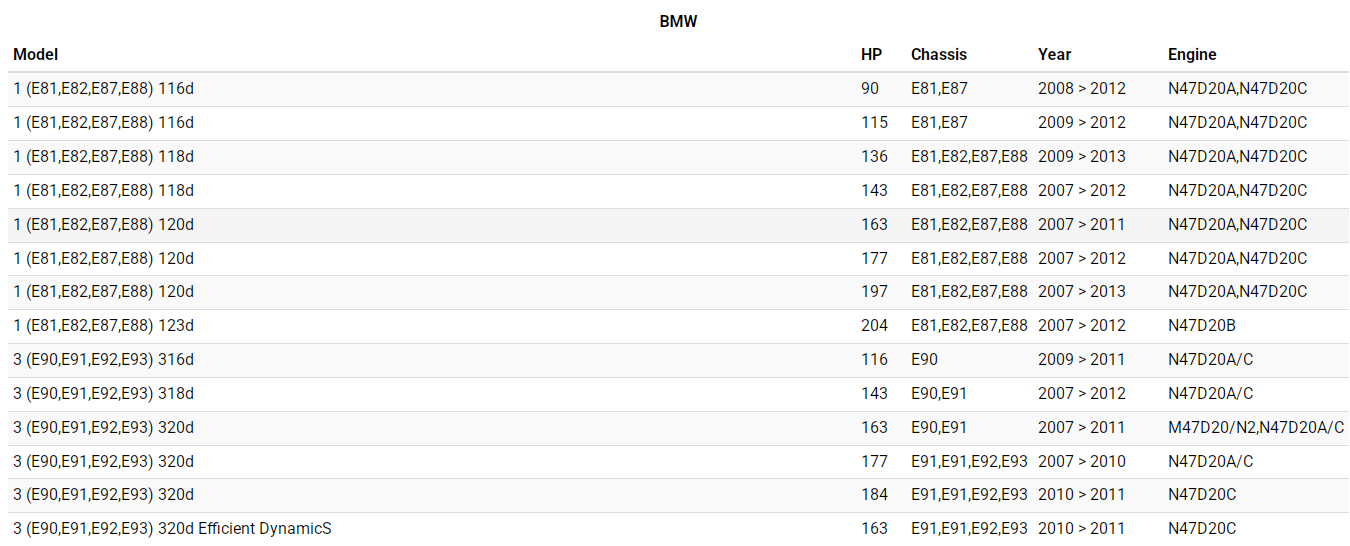Image resolution: width=1350 pixels, height=546 pixels.
Task: Click the E90 chassis cell for 316d
Action: point(924,360)
